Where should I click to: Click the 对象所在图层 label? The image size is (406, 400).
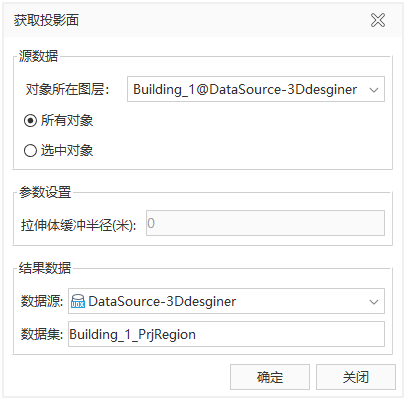click(68, 89)
